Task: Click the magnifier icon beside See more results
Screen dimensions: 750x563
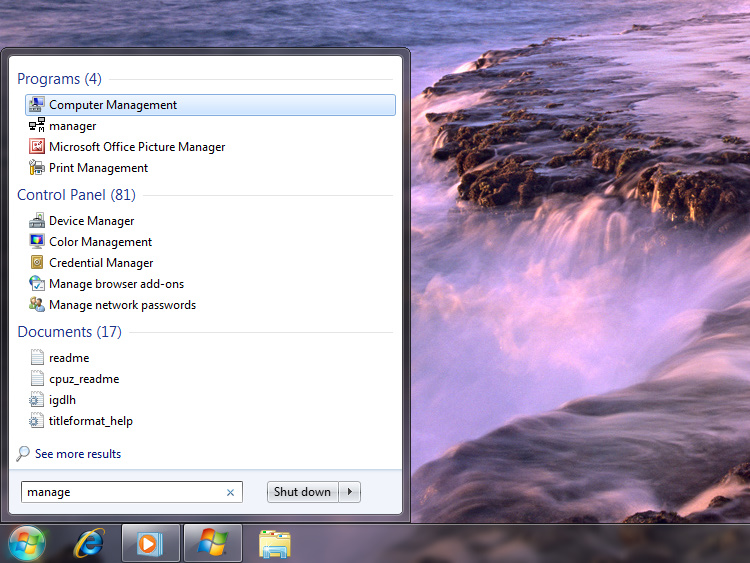Action: click(22, 453)
